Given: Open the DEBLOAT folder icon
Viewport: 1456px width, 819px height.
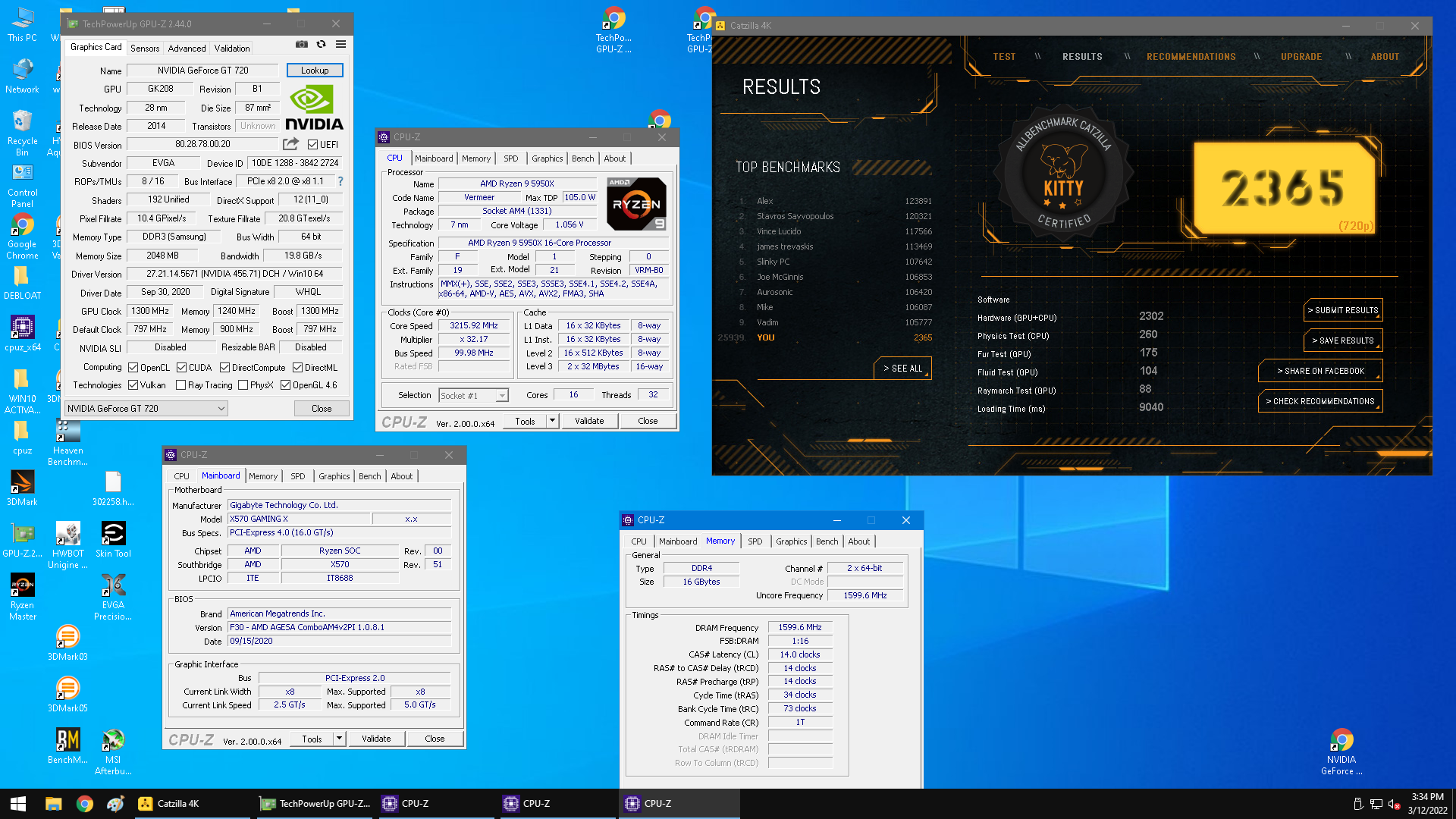Looking at the screenshot, I should pyautogui.click(x=22, y=283).
